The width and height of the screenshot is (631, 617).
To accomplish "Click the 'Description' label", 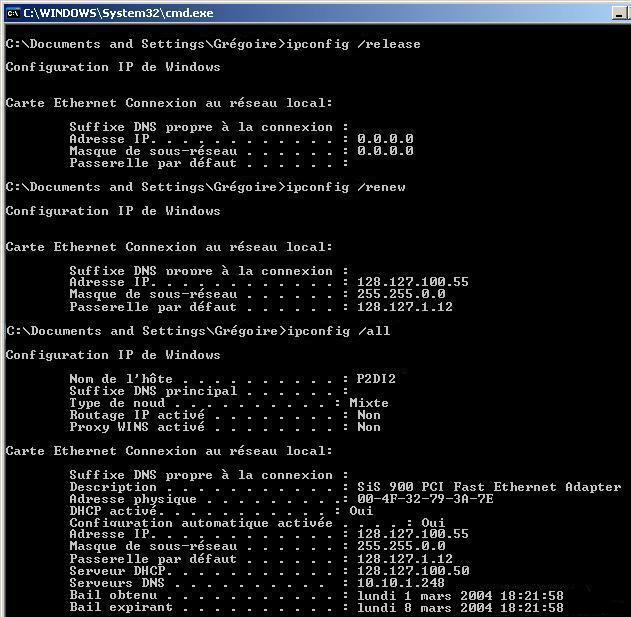I will (113, 487).
